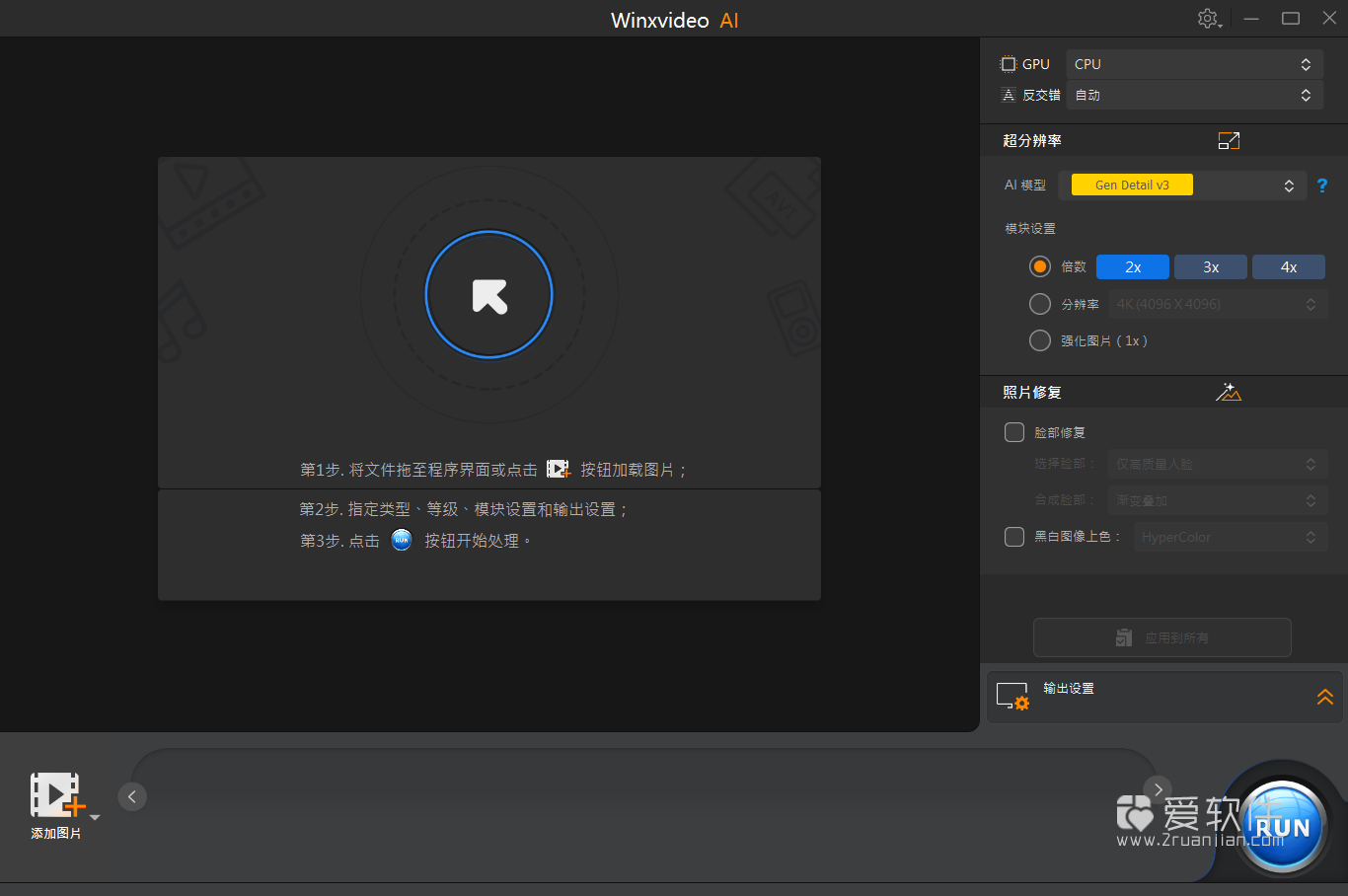The height and width of the screenshot is (896, 1348).
Task: Select the 倍数 (scale factor) radio button
Action: (x=1040, y=267)
